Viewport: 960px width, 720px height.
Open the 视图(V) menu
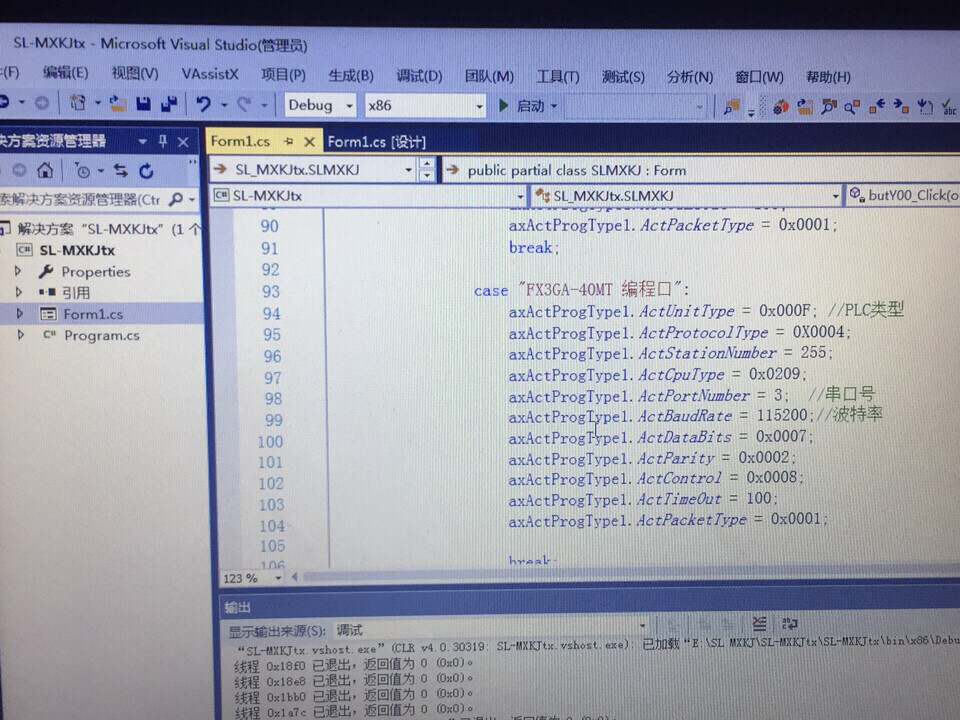click(x=135, y=73)
